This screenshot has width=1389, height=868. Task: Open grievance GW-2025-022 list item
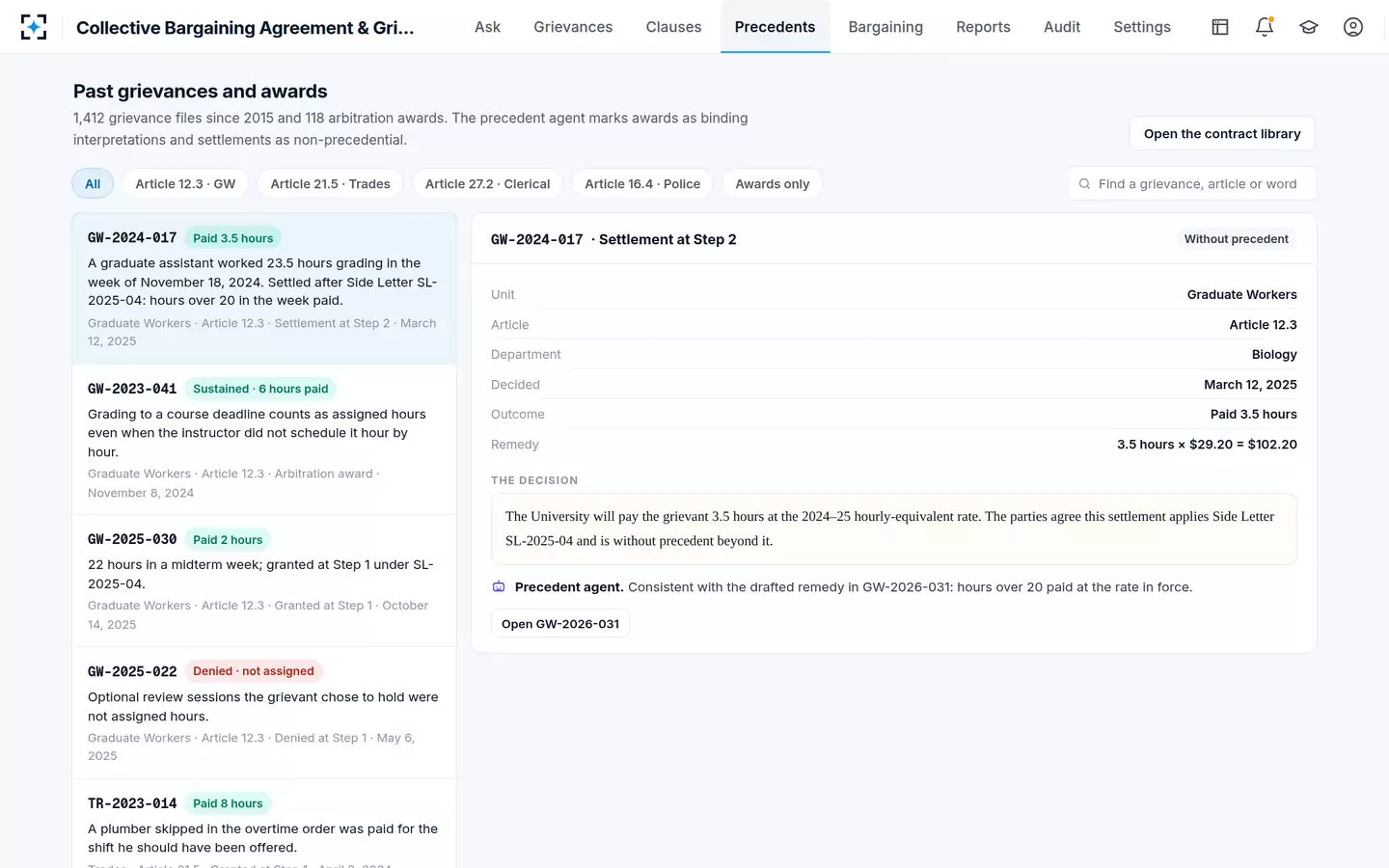point(264,713)
